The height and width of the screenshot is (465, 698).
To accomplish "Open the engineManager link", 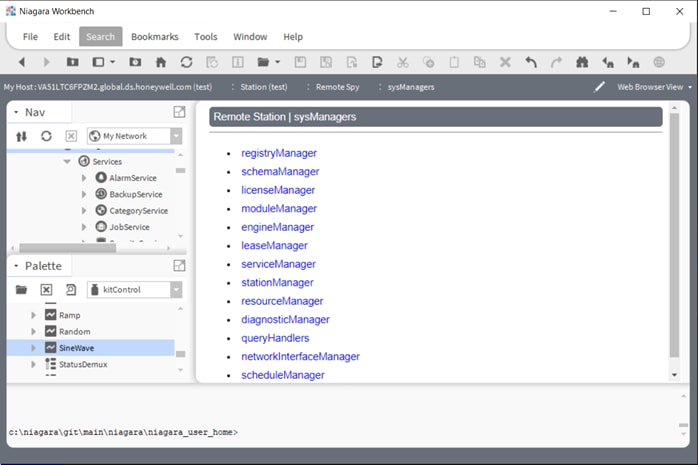I will click(x=277, y=227).
